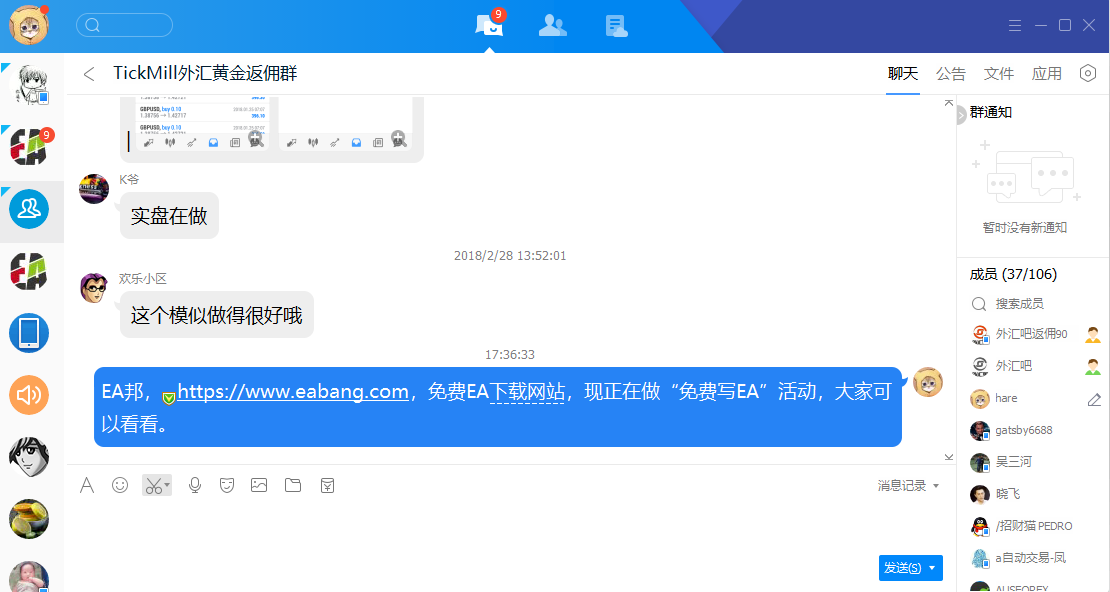Record a voice message via microphone icon
1110x592 pixels.
point(195,485)
